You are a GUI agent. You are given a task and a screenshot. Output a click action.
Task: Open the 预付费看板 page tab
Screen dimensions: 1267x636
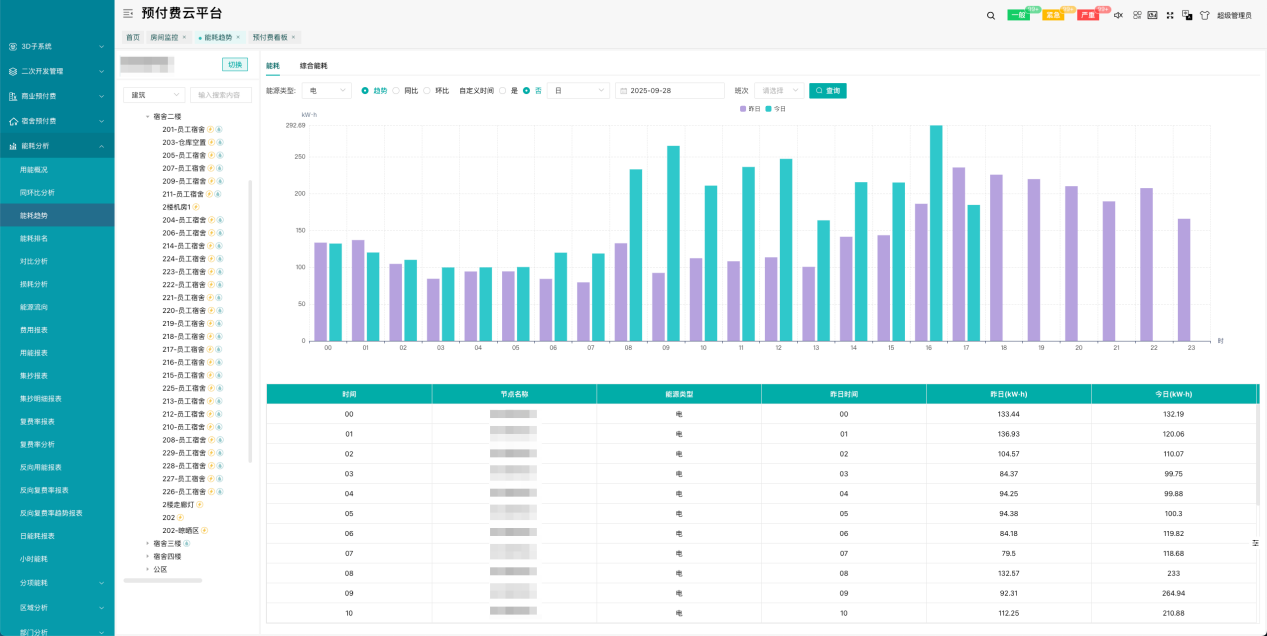click(270, 37)
